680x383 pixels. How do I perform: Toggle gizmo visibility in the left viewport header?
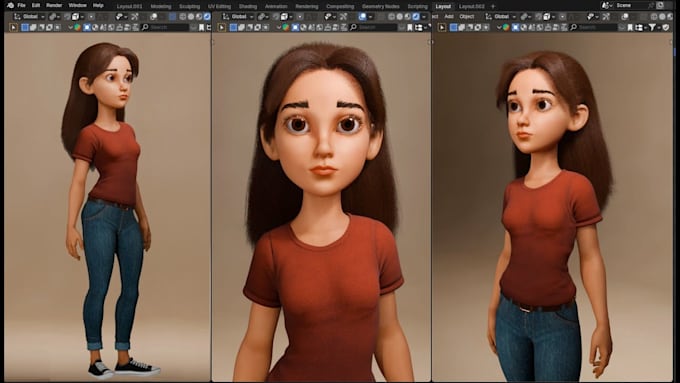point(134,17)
